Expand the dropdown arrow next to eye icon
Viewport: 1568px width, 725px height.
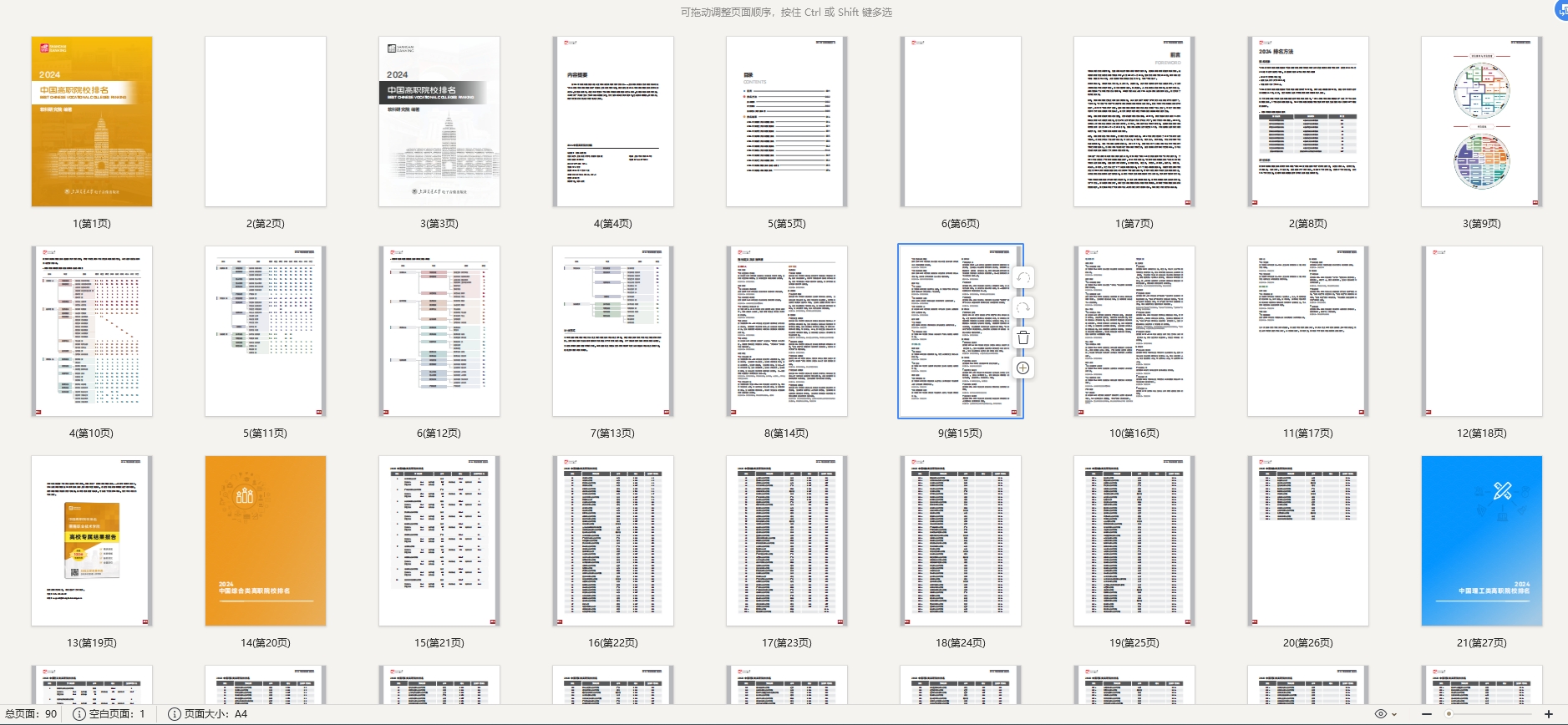[x=1394, y=714]
